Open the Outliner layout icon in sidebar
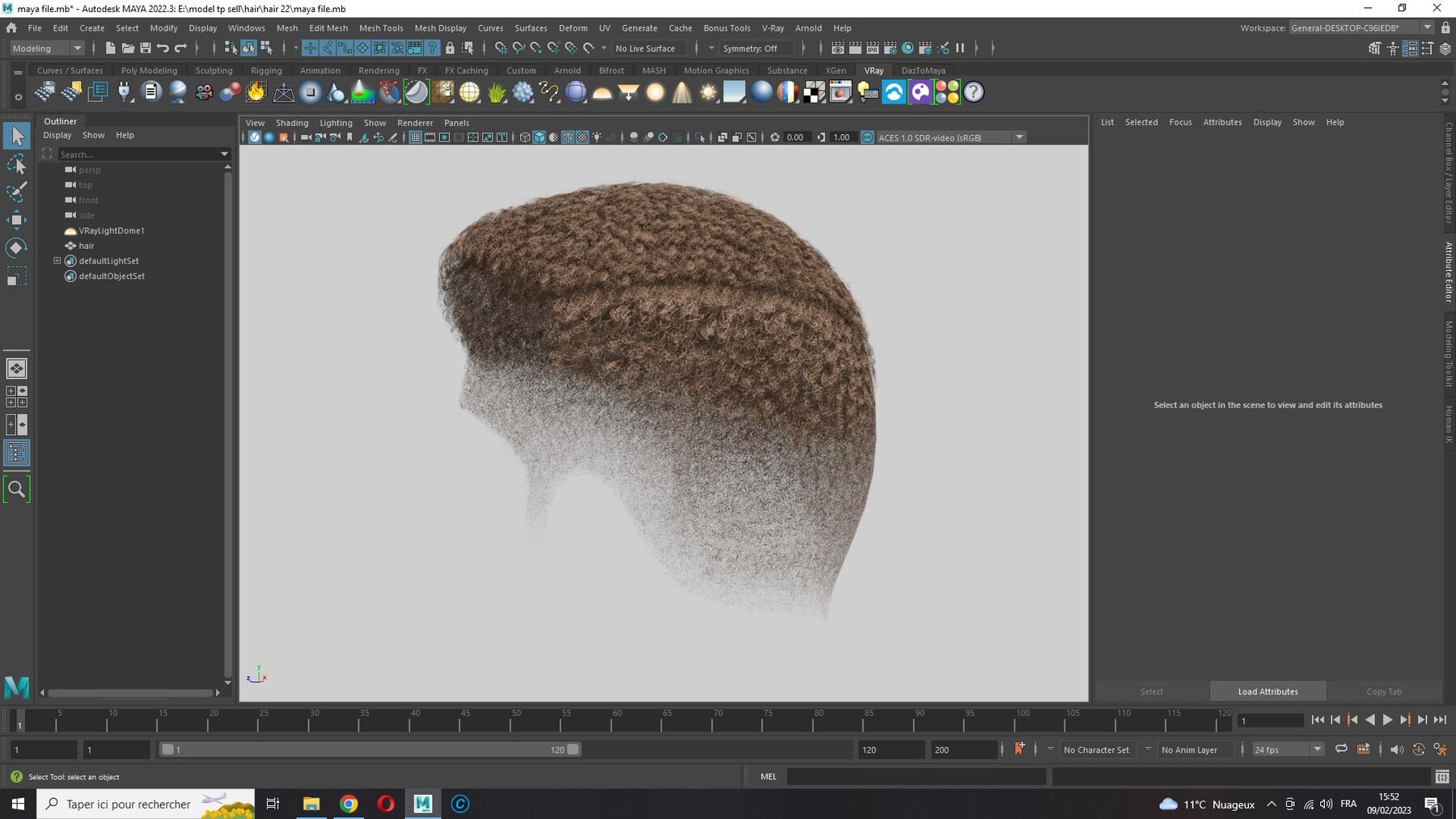1456x819 pixels. pos(16,453)
